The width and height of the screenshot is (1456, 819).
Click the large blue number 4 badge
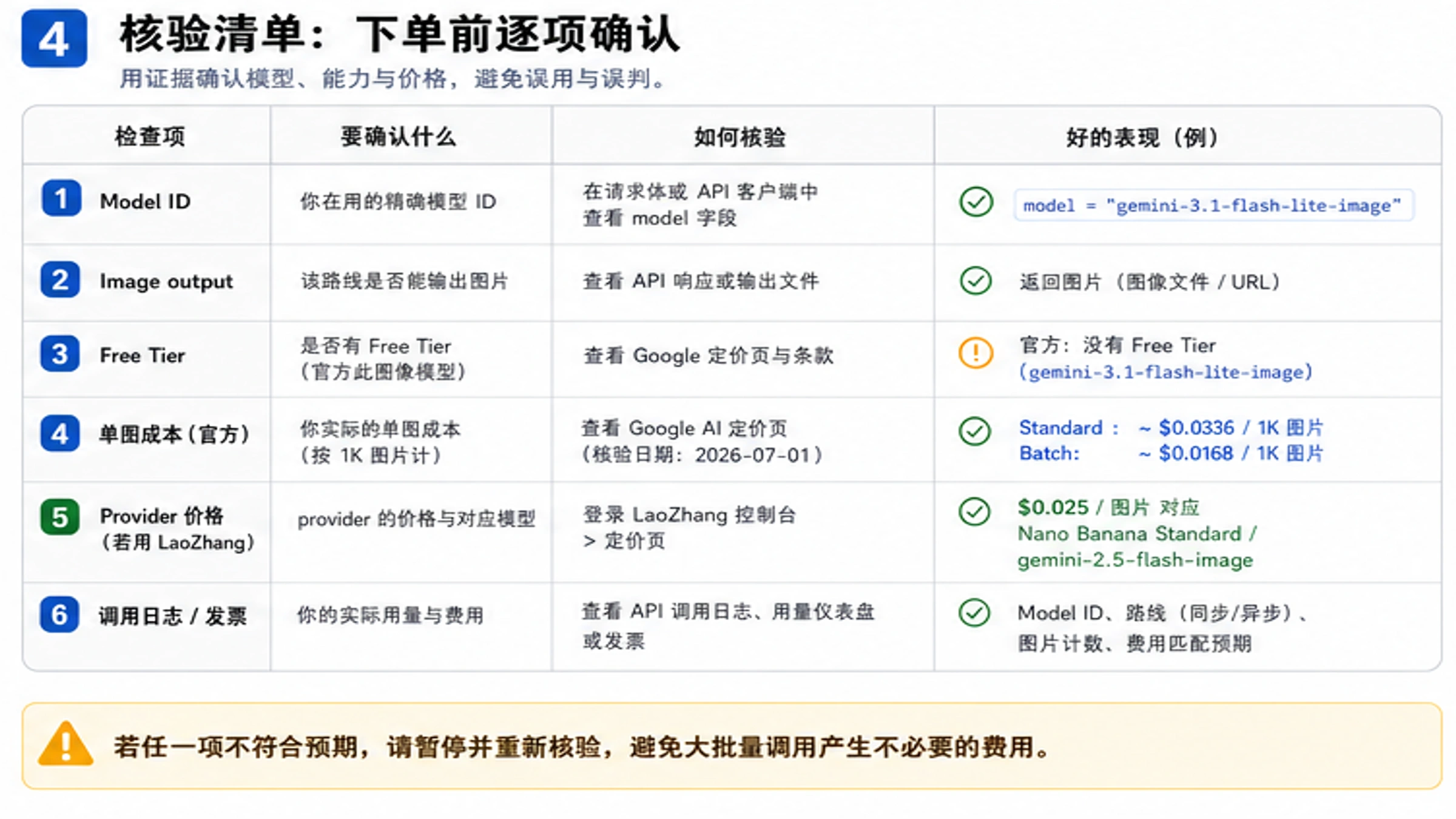[x=54, y=38]
